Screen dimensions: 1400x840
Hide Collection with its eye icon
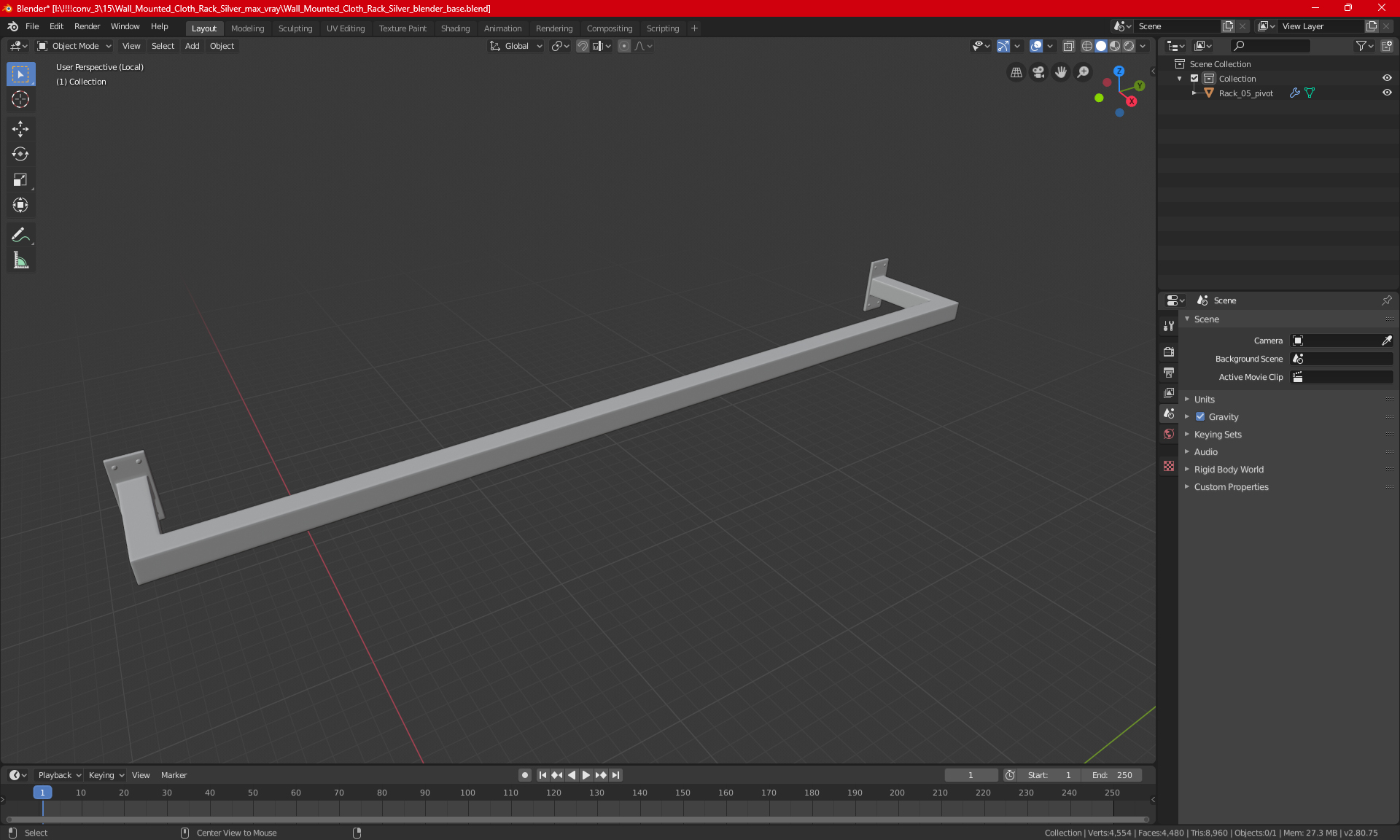pos(1387,79)
